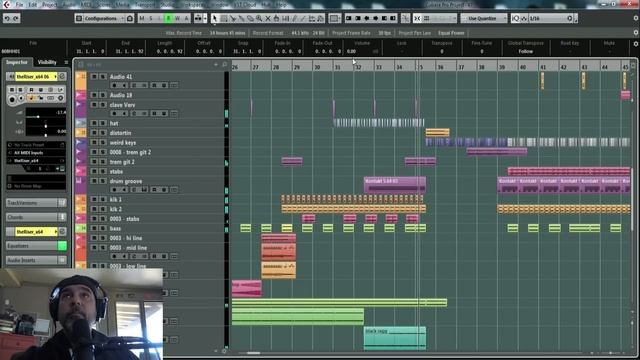Viewport: 640px width, 360px height.
Task: Select the Split scissors tool
Action: (x=233, y=18)
